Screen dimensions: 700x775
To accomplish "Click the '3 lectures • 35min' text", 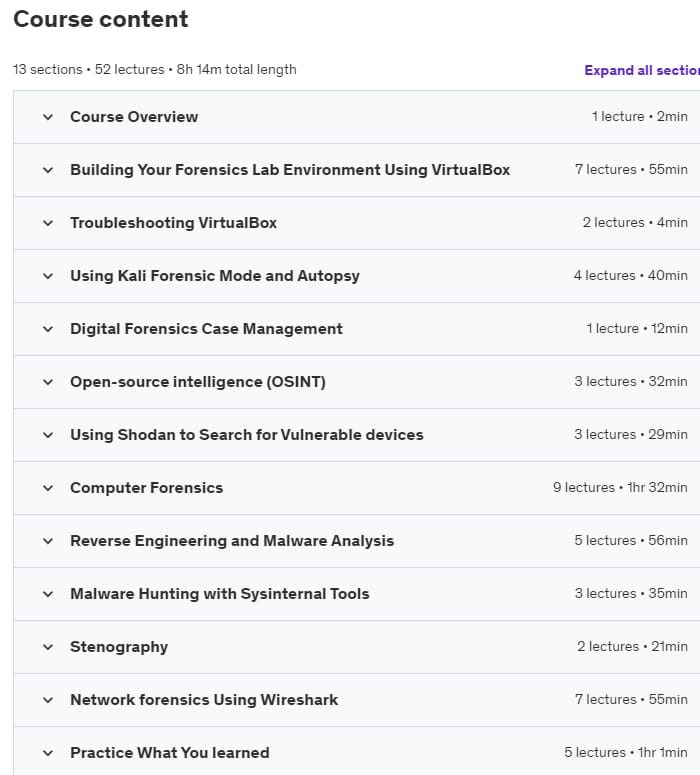I will 631,593.
